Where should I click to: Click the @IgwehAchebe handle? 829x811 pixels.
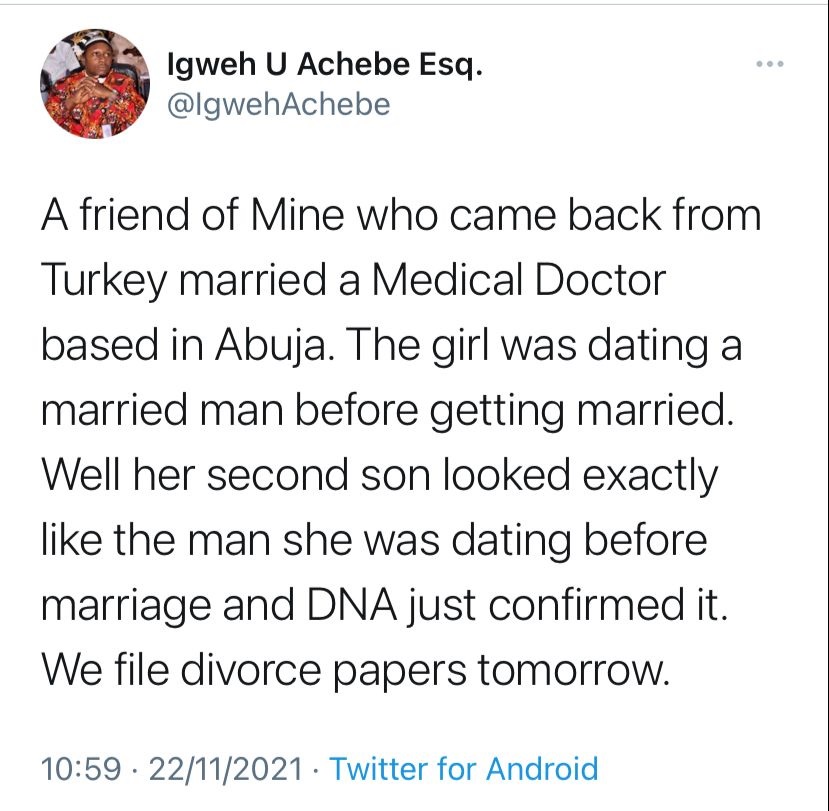[275, 103]
